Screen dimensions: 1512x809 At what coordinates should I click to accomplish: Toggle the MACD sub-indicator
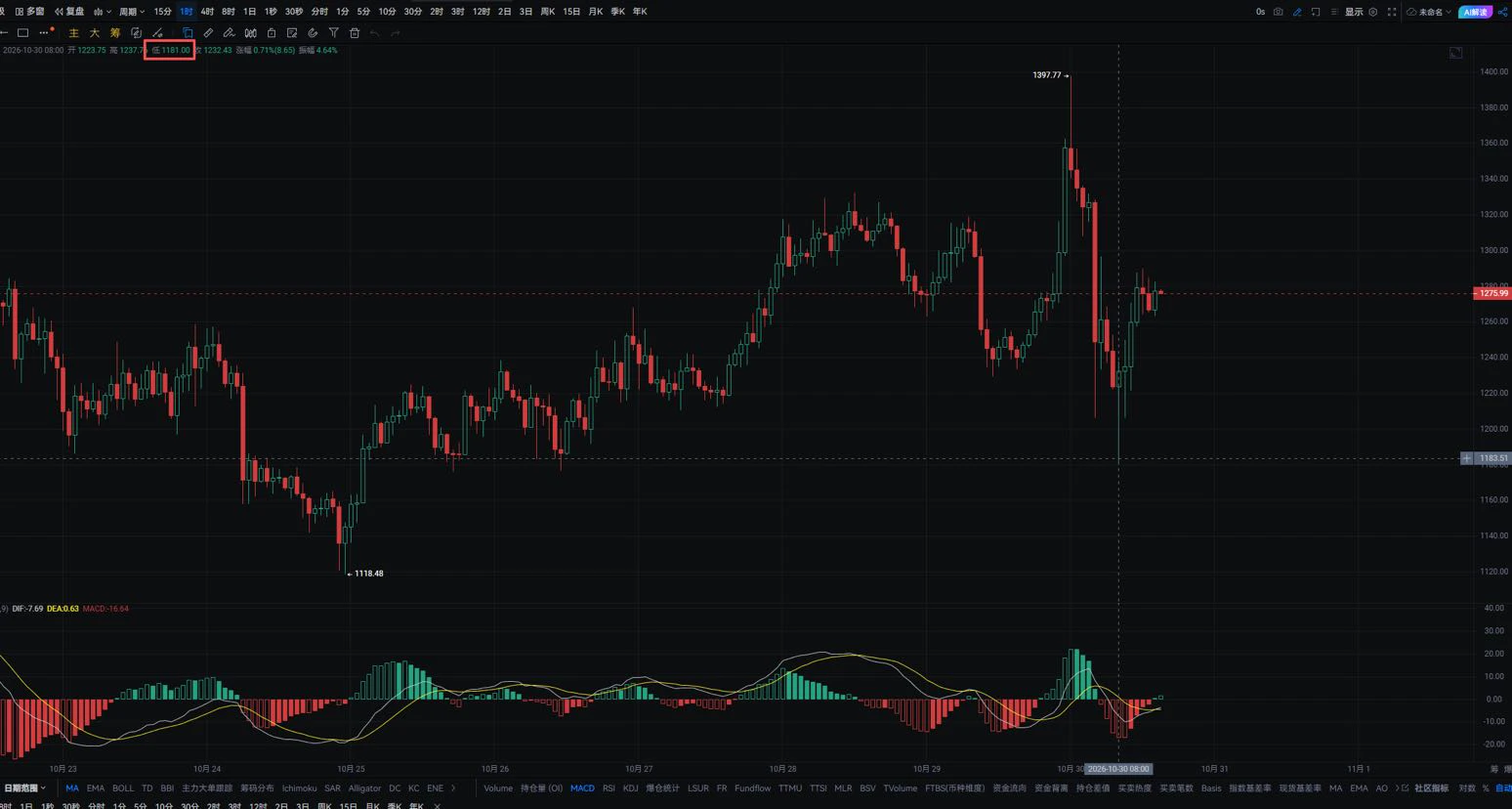click(x=582, y=788)
